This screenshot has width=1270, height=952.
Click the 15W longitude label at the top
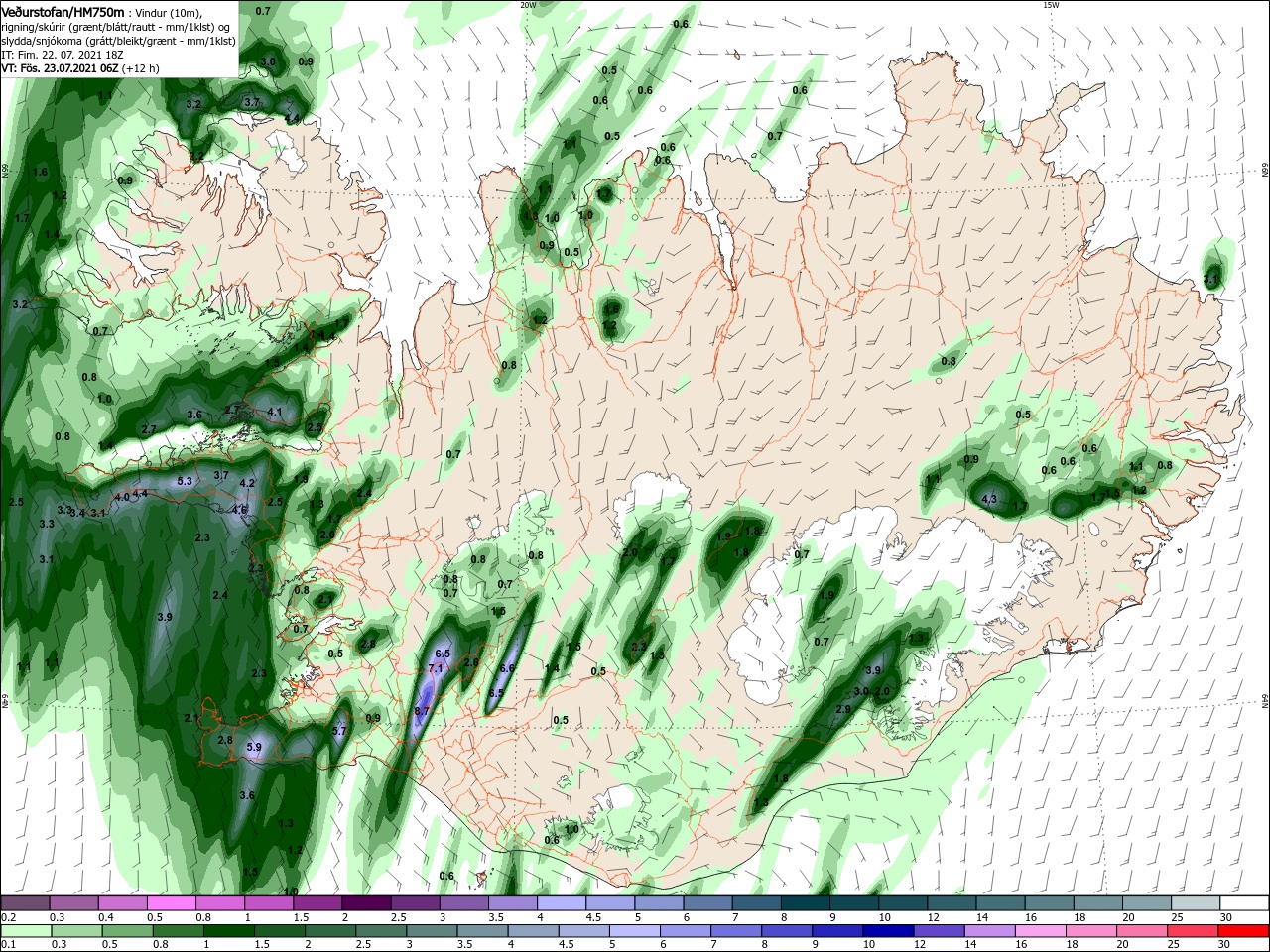pyautogui.click(x=1051, y=5)
